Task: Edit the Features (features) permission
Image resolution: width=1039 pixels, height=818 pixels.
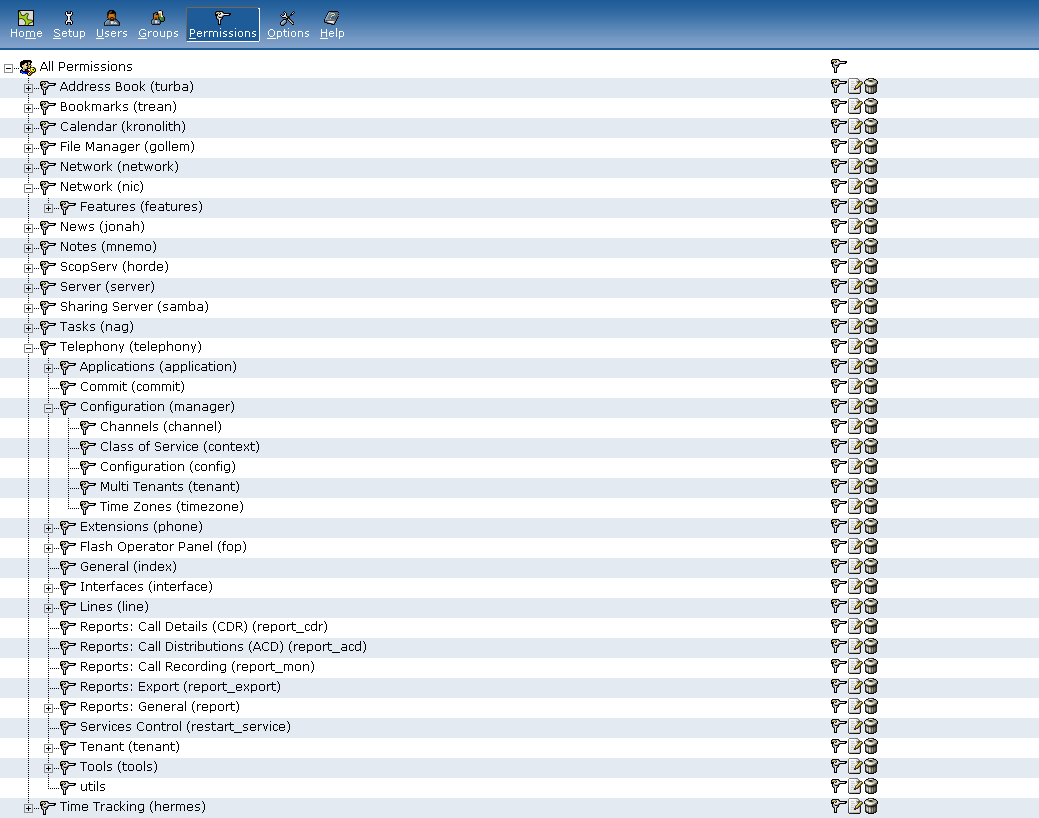Action: tap(855, 206)
